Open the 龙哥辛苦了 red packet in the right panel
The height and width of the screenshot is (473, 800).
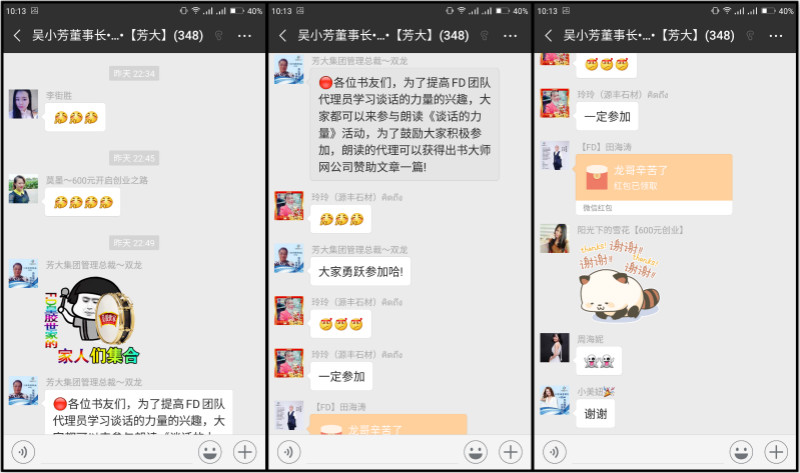pos(653,177)
